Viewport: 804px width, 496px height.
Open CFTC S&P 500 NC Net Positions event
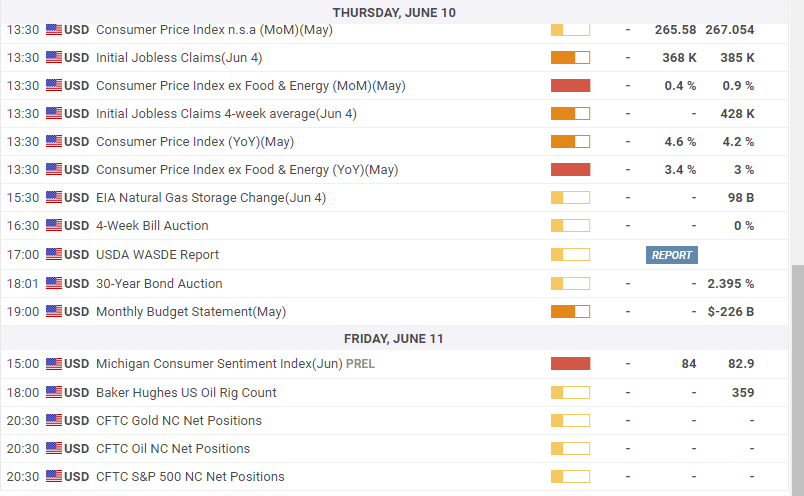pos(190,477)
